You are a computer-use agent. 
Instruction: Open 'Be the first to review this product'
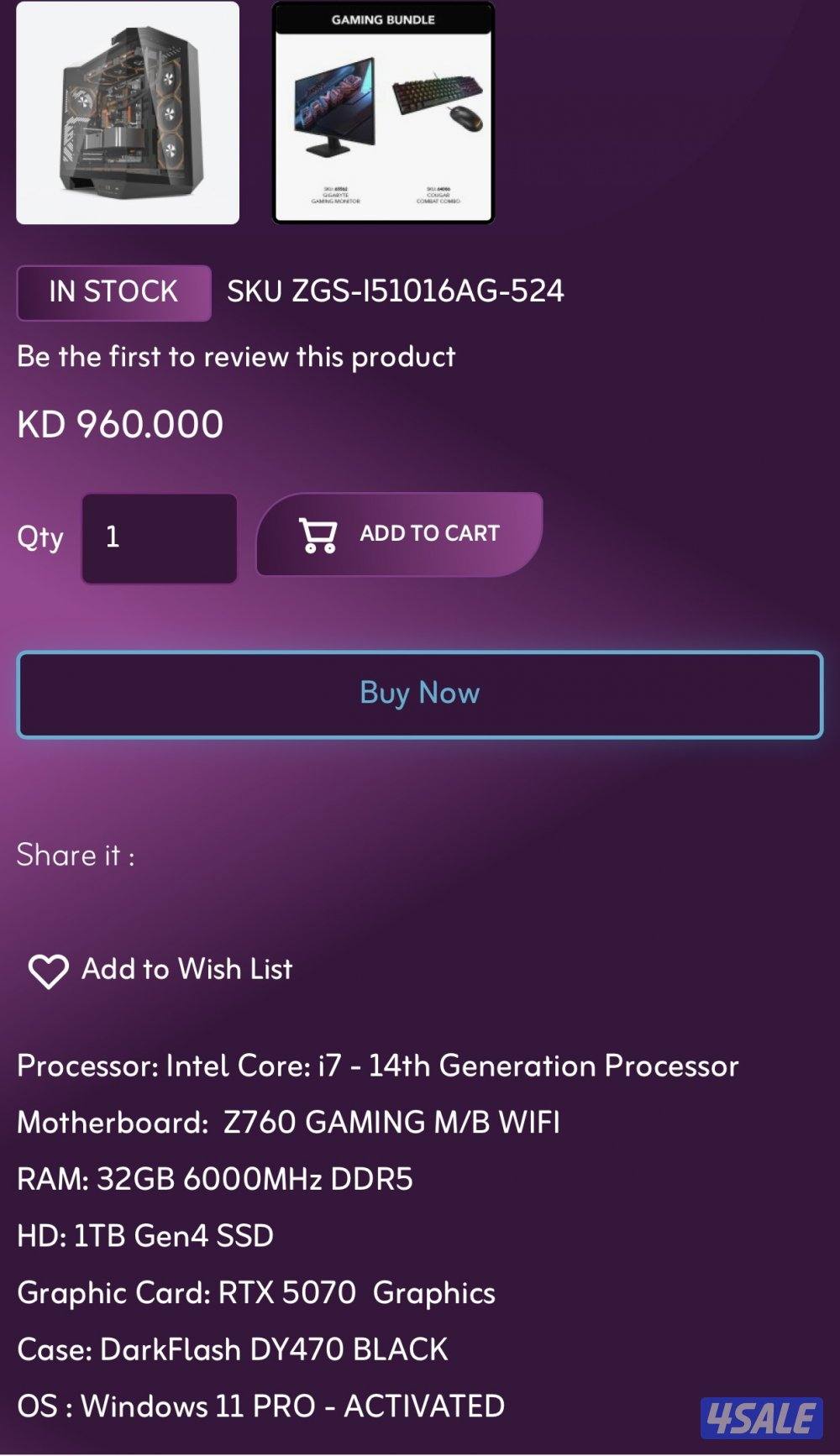click(x=236, y=357)
